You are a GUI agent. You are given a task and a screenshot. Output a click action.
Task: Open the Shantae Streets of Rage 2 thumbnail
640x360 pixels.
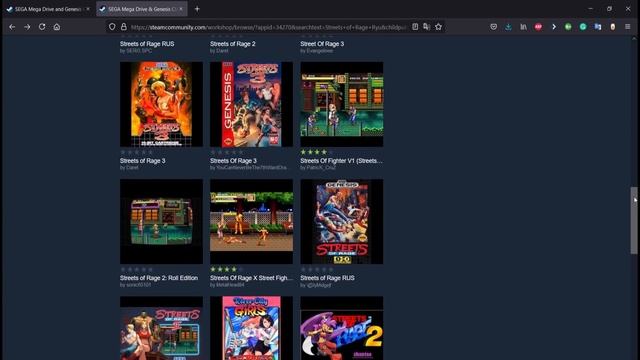point(342,328)
